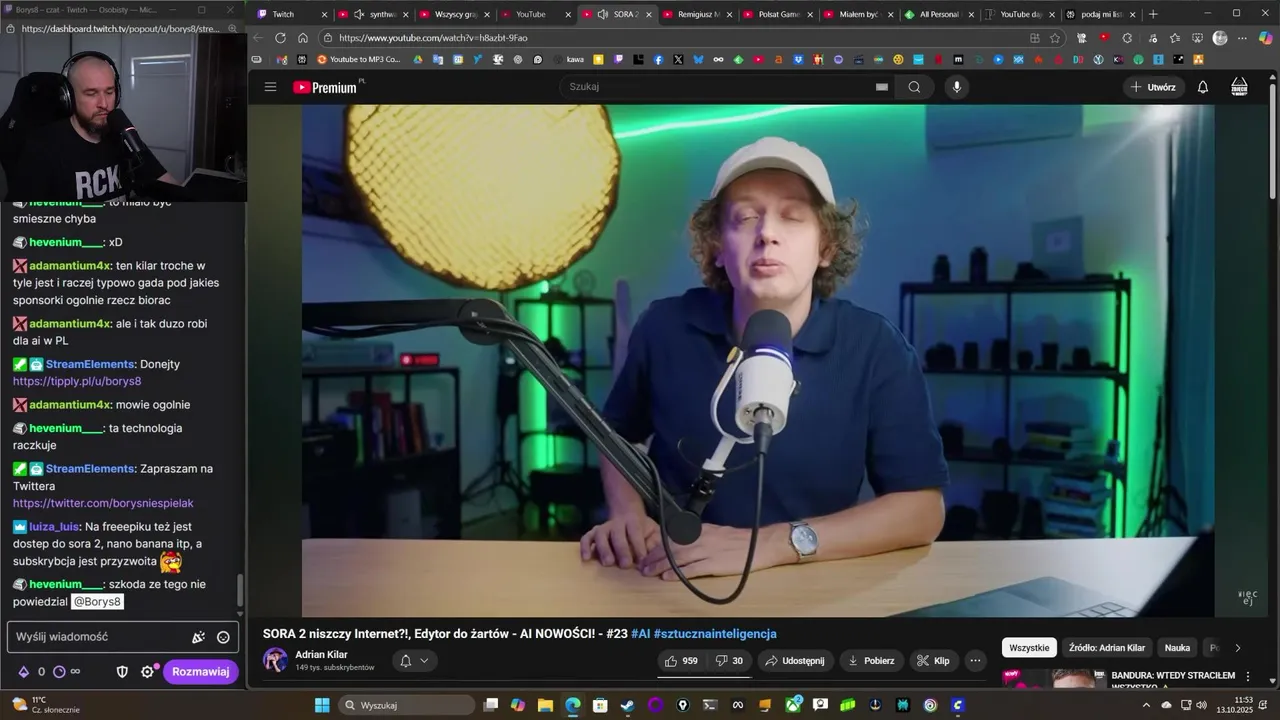Screen dimensions: 1280x720
Task: Open the on-screen keyboard icon in search box
Action: 882,87
